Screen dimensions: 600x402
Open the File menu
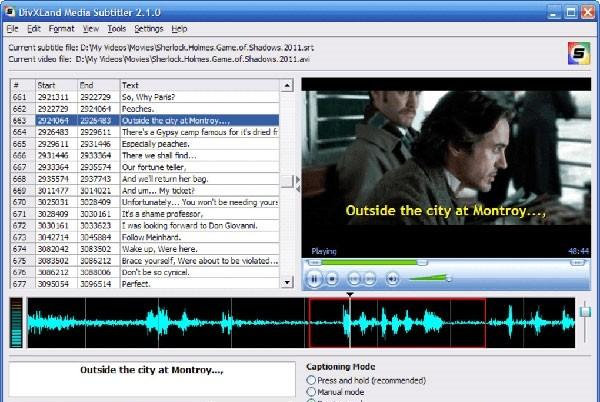[x=12, y=29]
